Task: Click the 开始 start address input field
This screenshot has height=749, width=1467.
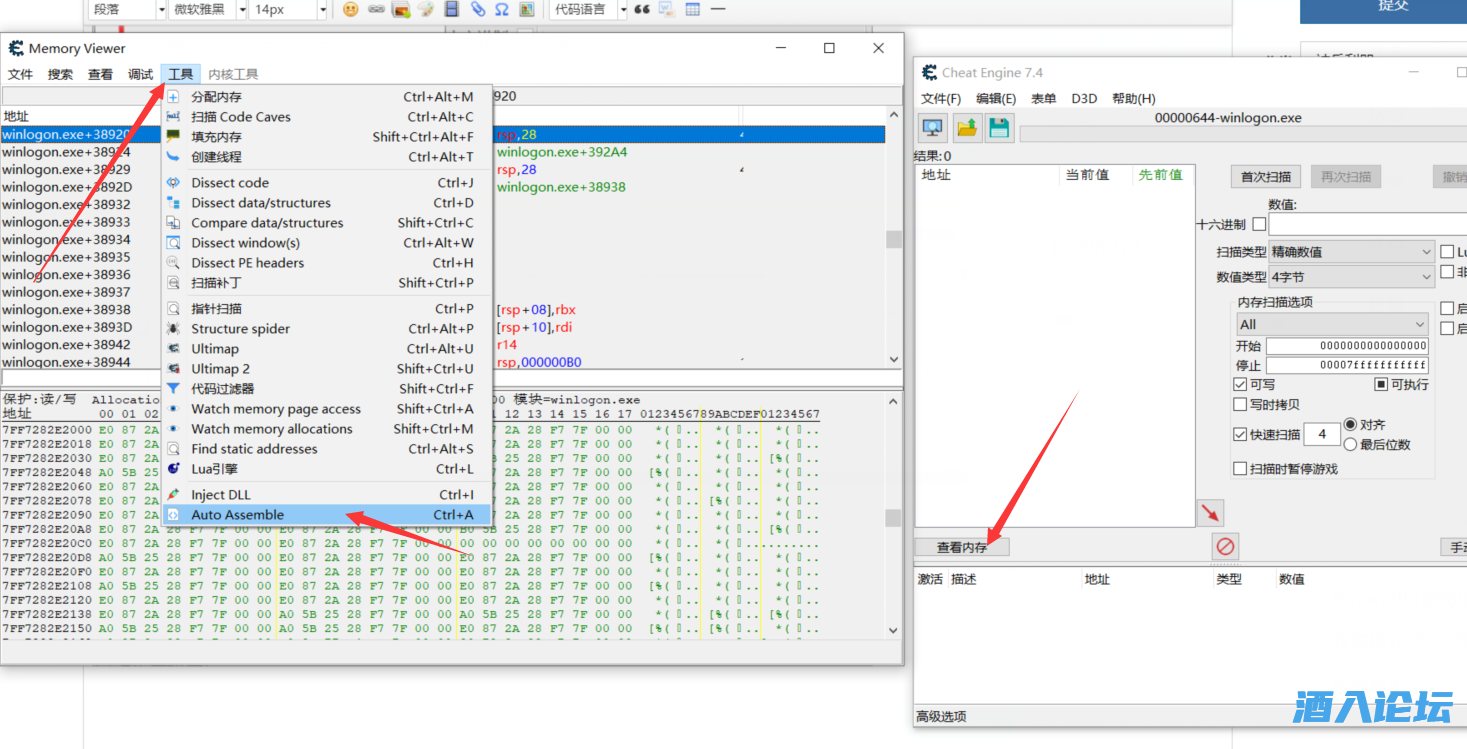Action: point(1346,346)
